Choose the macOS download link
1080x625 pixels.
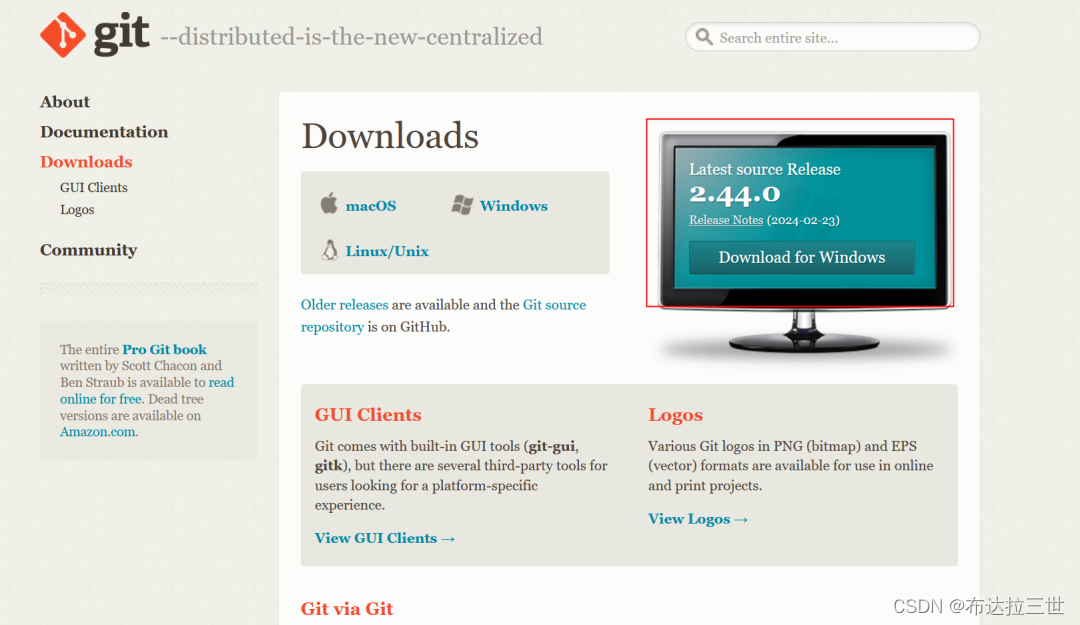click(371, 206)
